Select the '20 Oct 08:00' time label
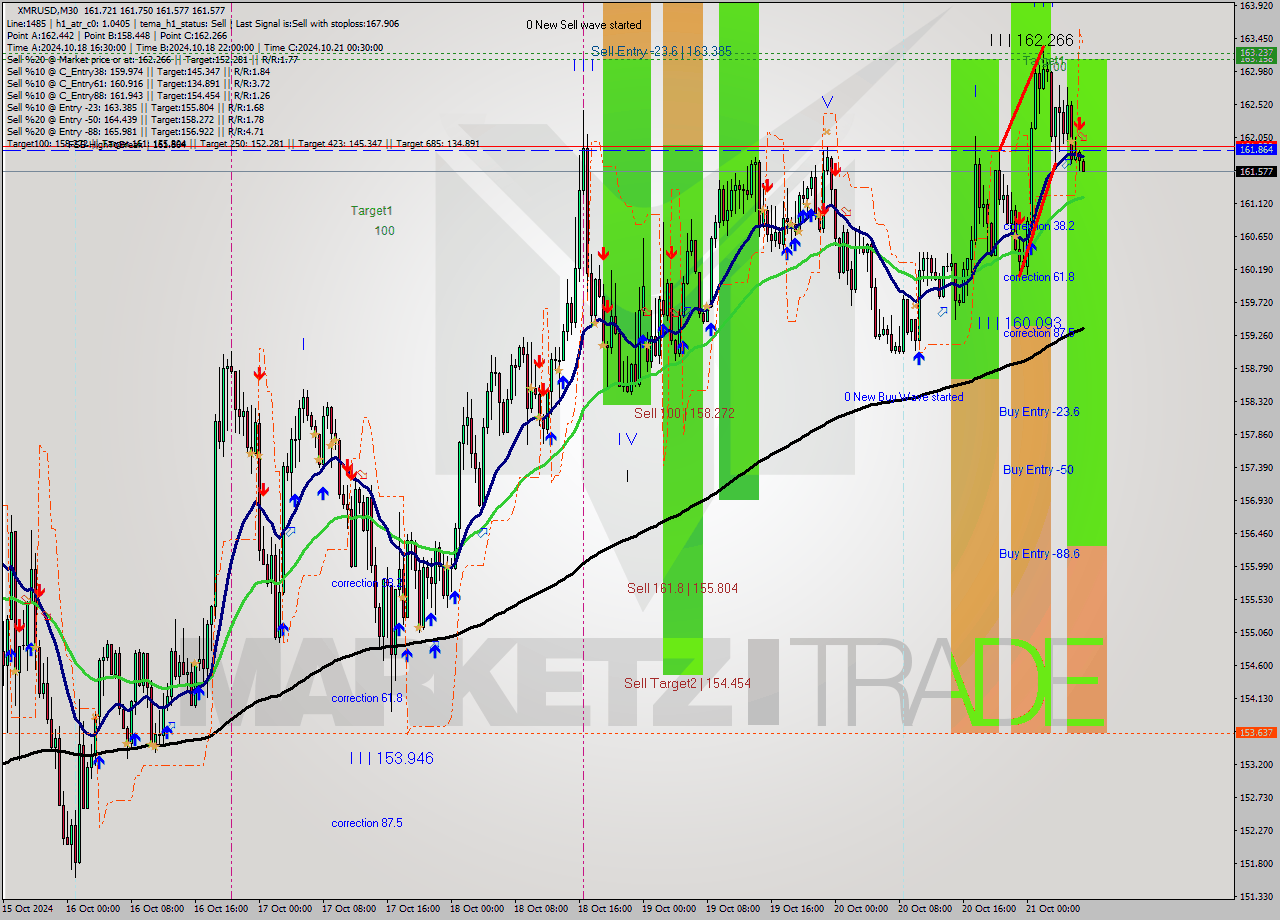The width and height of the screenshot is (1280, 920). (x=925, y=909)
